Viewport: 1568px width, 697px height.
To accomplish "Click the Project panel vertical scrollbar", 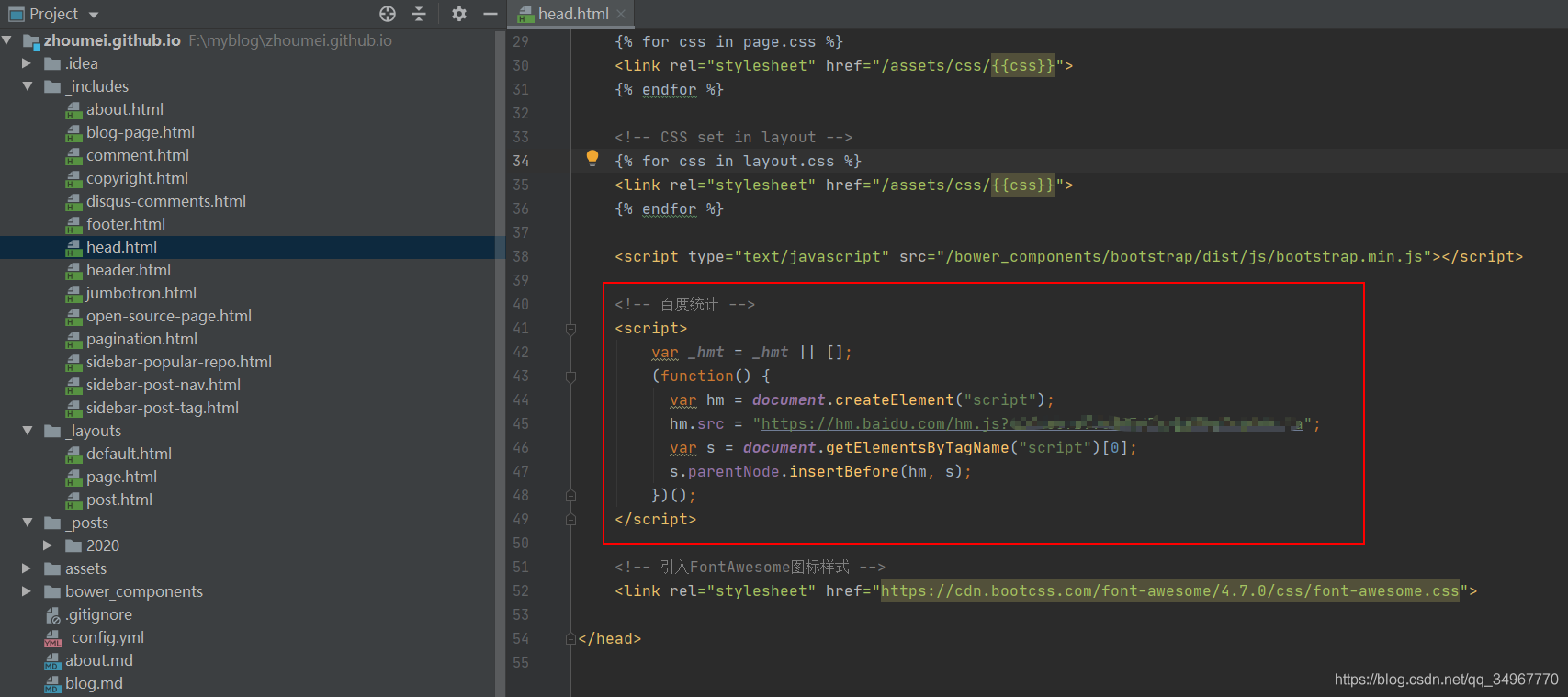I will click(501, 363).
